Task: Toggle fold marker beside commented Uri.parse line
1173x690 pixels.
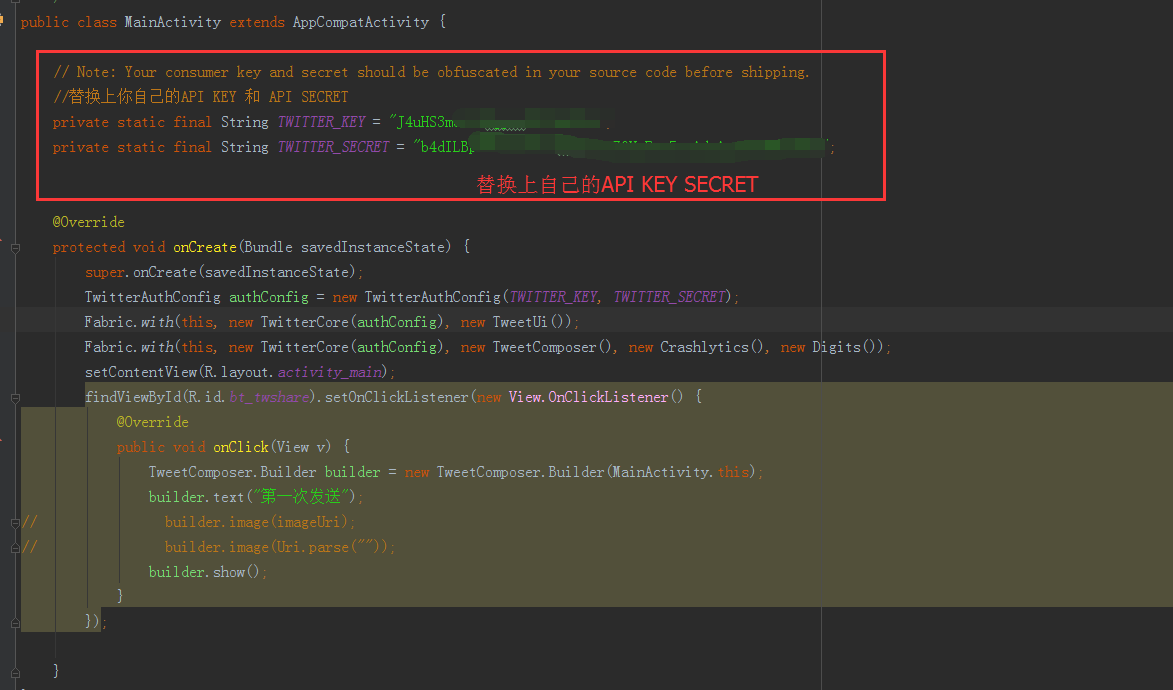Action: click(15, 548)
